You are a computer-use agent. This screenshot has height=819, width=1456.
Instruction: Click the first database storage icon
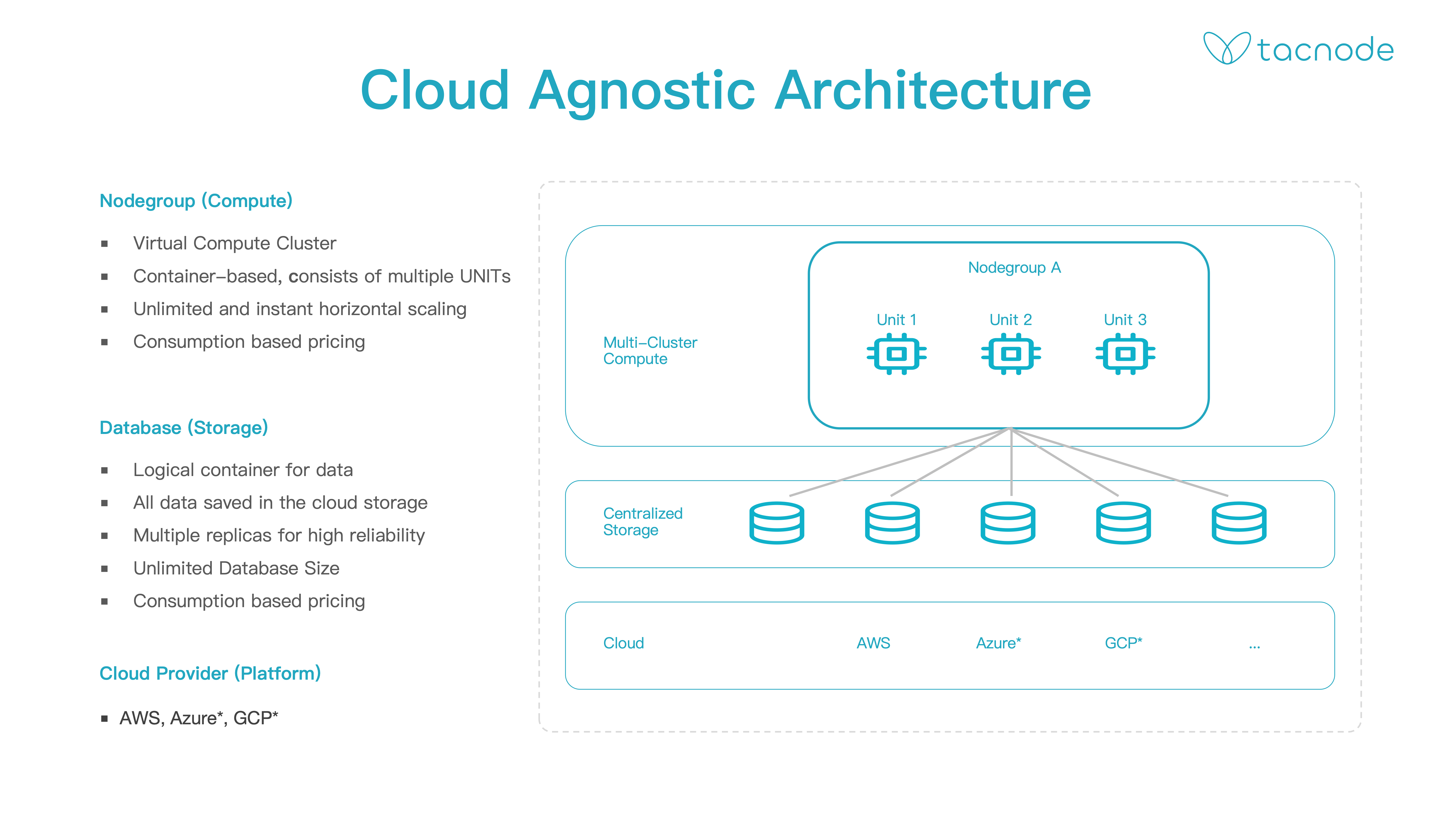click(x=777, y=523)
